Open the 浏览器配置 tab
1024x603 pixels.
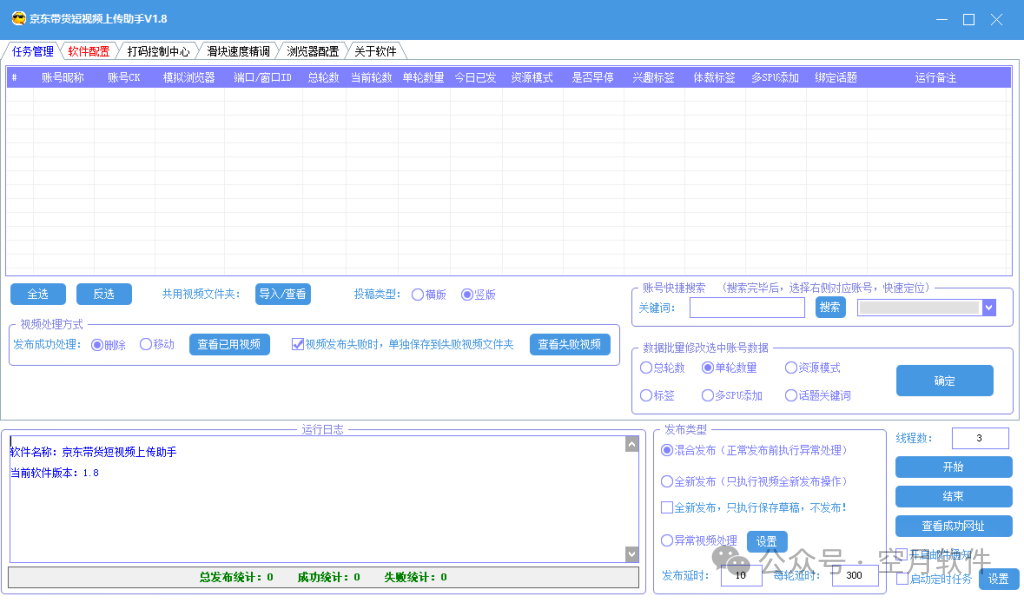coord(313,51)
